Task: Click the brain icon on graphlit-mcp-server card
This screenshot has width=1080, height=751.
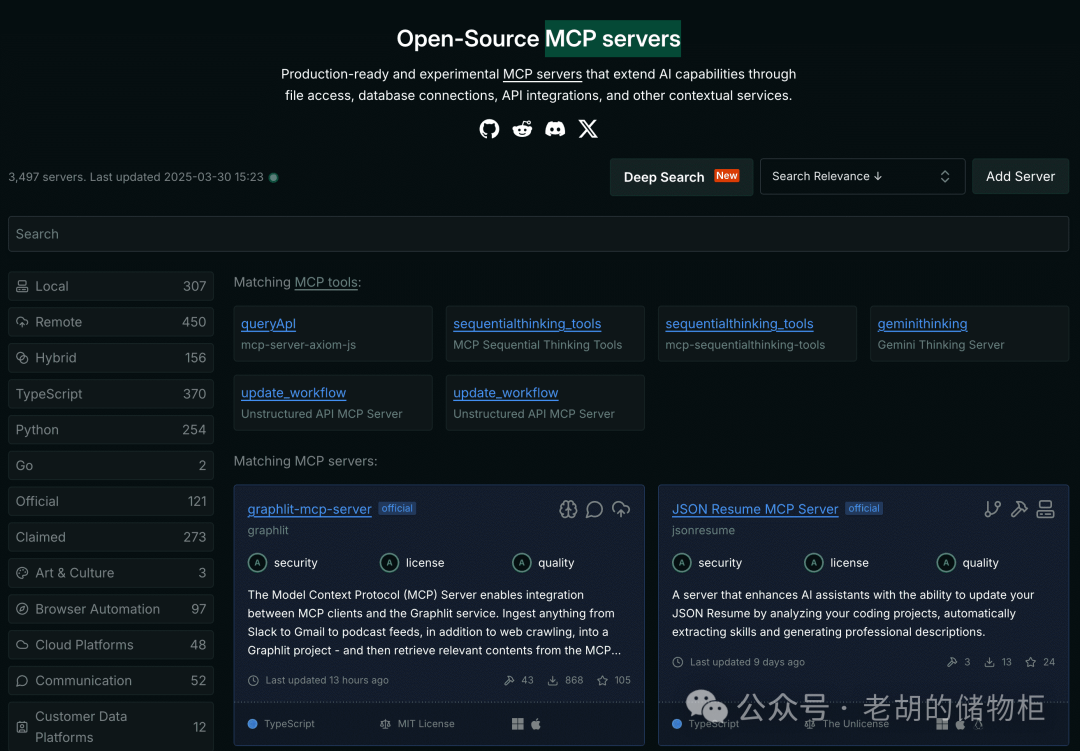Action: (x=568, y=509)
